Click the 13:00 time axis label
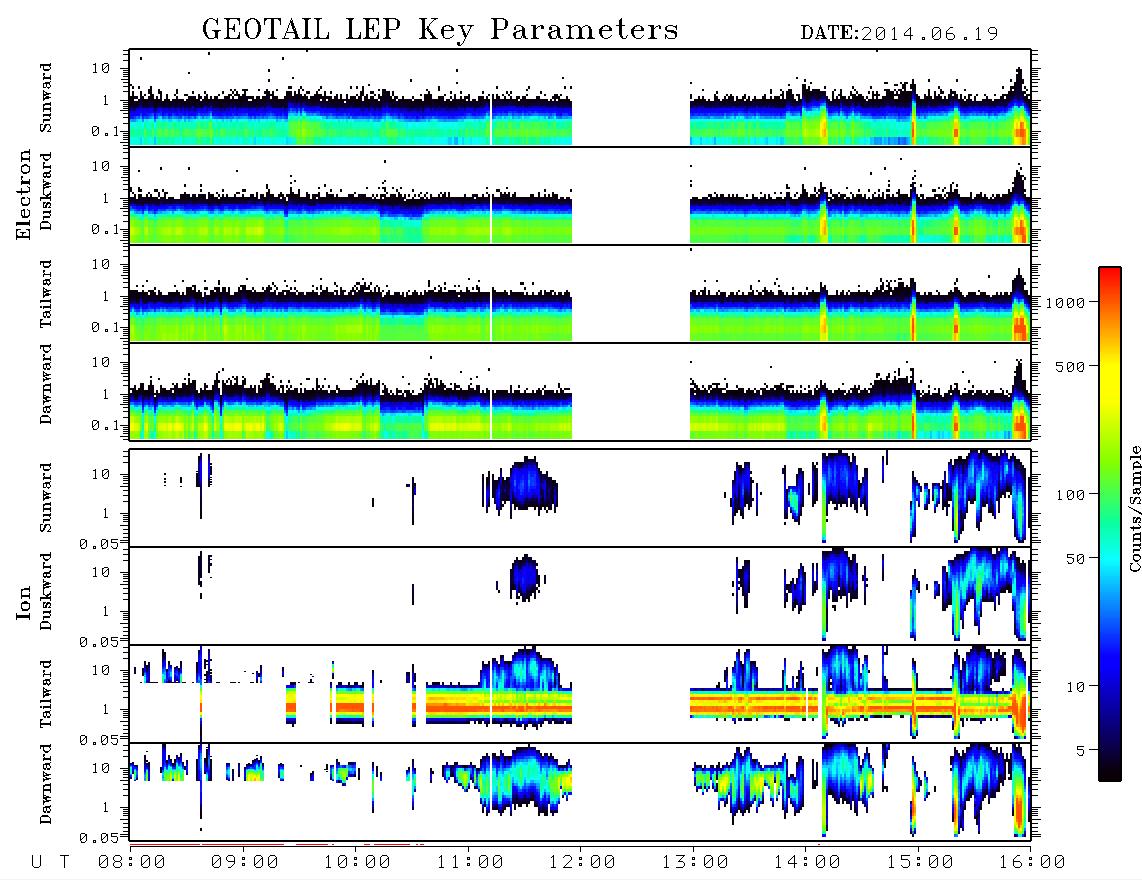1142x880 pixels. point(695,863)
